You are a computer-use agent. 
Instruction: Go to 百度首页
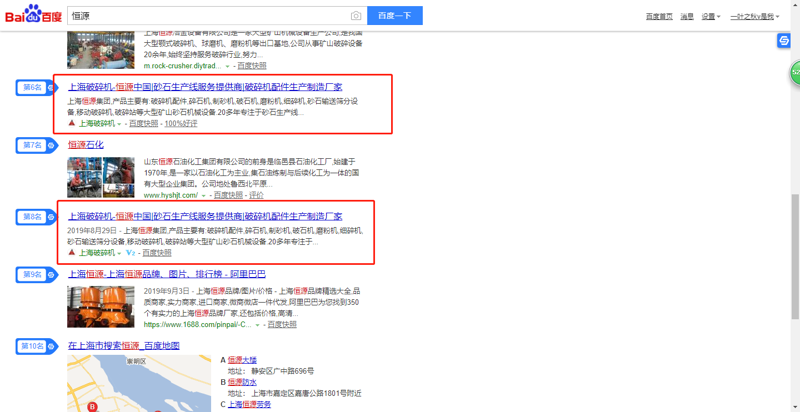pos(659,16)
